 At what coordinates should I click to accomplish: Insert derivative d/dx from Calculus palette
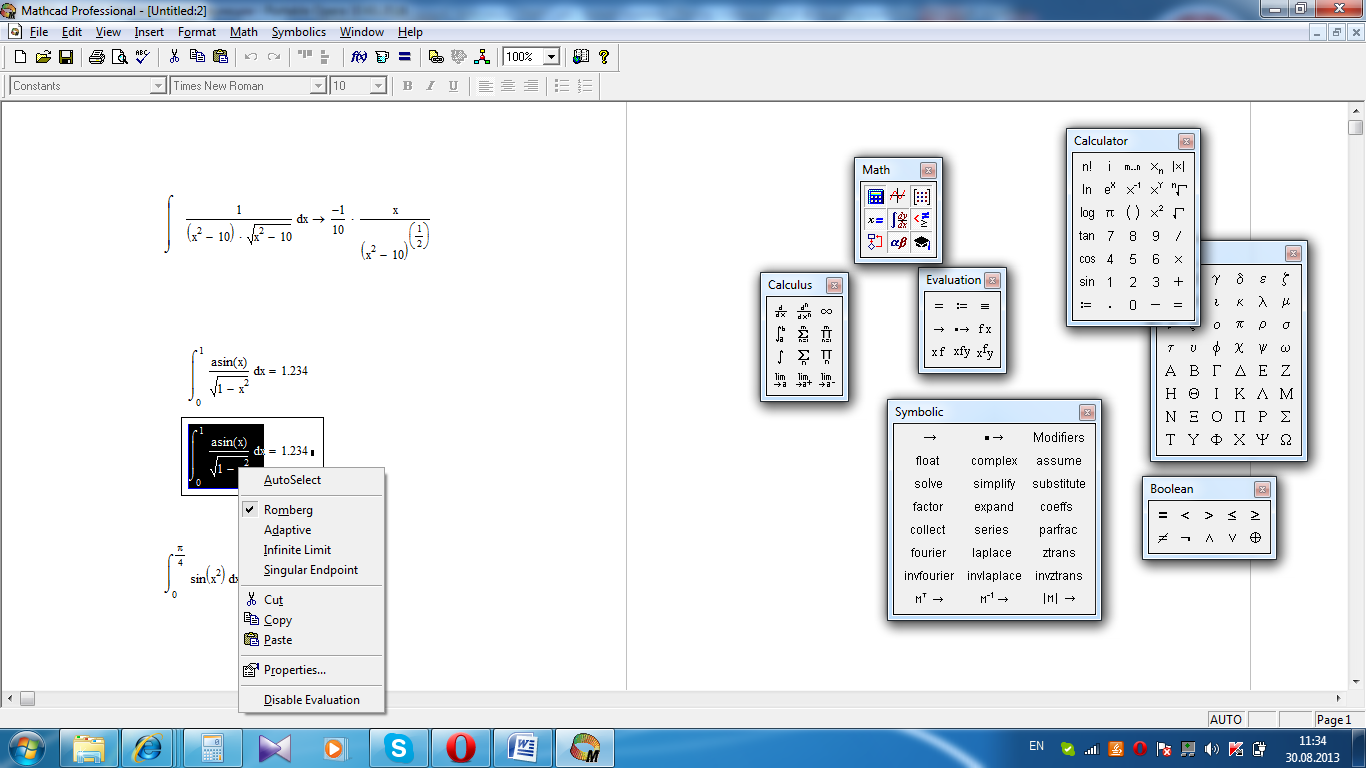click(780, 311)
